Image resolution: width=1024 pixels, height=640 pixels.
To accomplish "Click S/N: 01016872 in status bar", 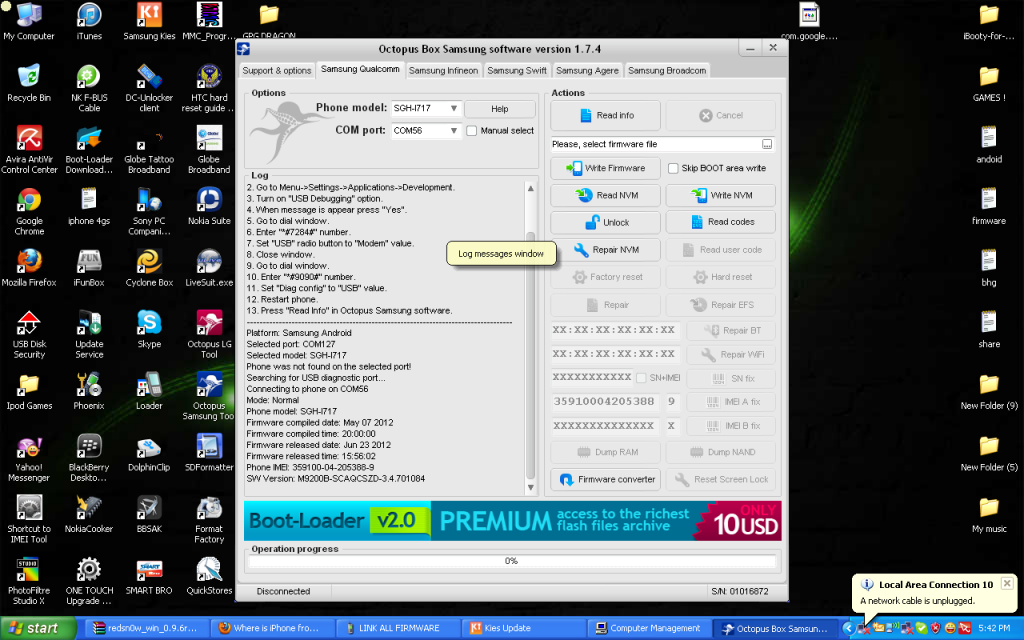I will pyautogui.click(x=740, y=592).
